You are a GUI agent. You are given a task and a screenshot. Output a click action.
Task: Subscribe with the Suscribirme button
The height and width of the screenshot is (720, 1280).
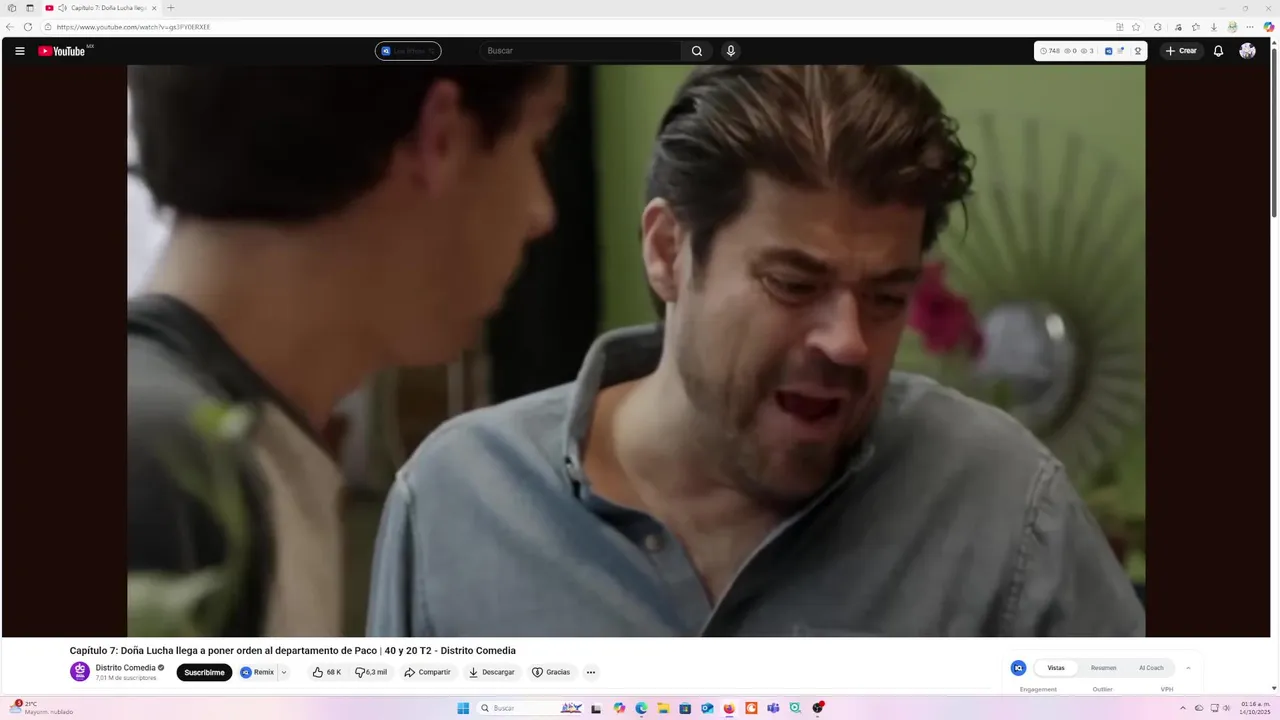tap(204, 672)
